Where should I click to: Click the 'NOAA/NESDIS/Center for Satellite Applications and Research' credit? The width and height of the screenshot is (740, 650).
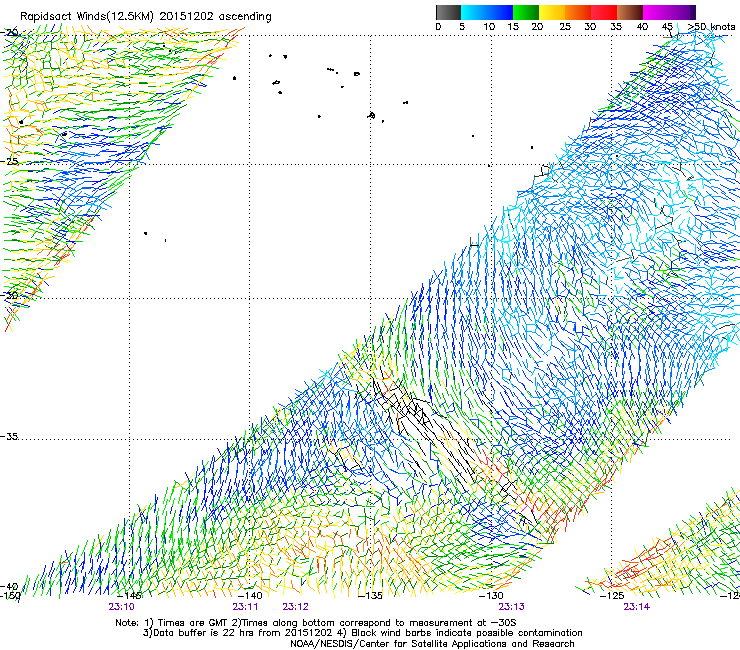(x=432, y=644)
